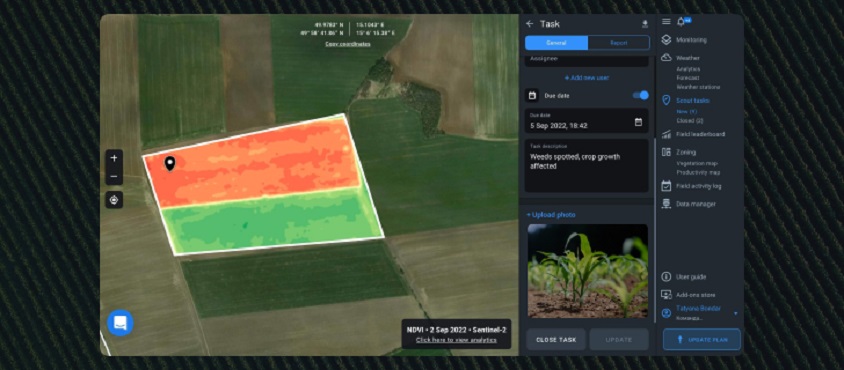Screen dimensions: 844x370
Task: Open Field activity log in the sidebar
Action: pos(699,186)
